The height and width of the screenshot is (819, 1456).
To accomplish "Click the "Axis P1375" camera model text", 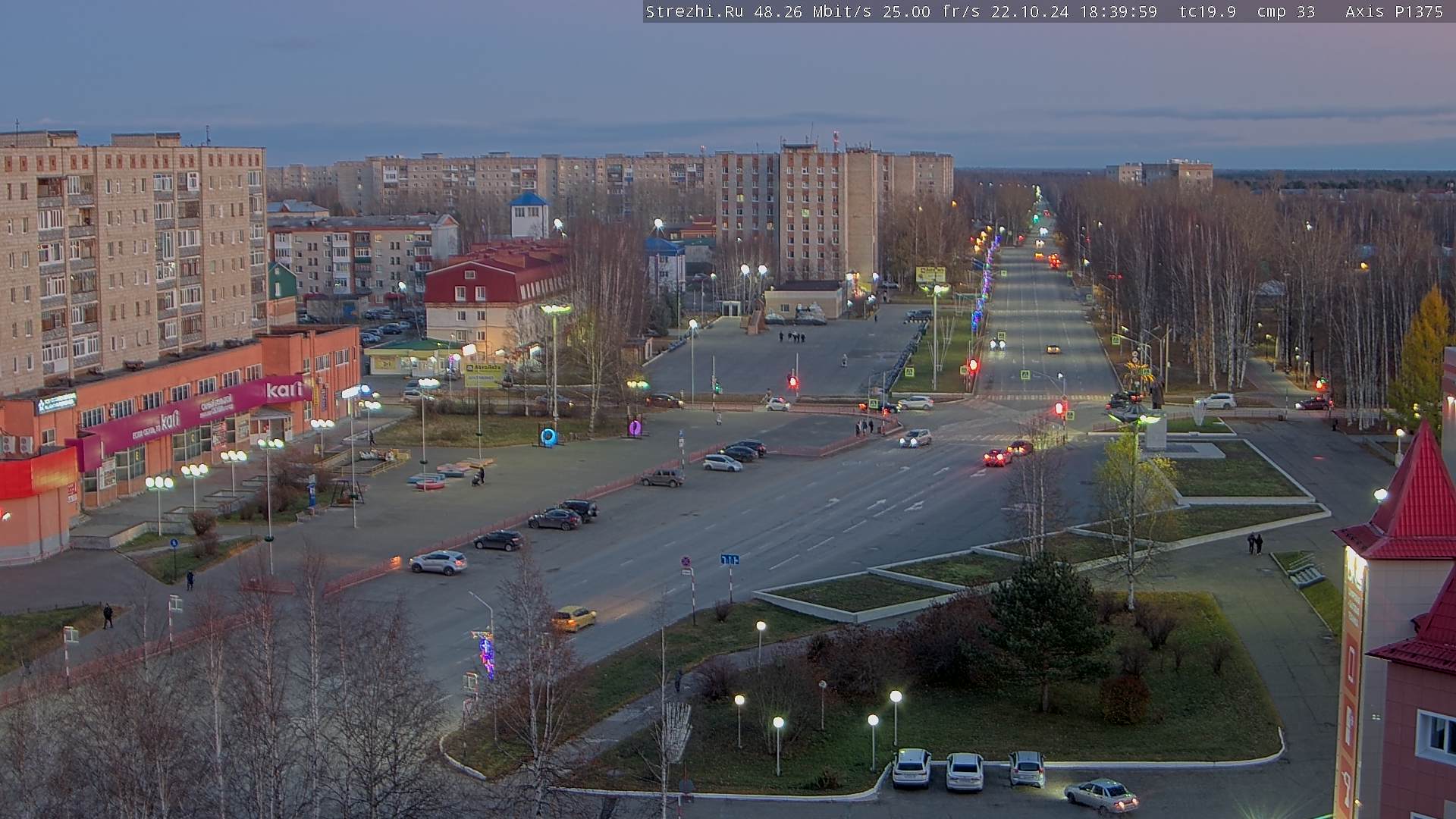I will tap(1394, 12).
